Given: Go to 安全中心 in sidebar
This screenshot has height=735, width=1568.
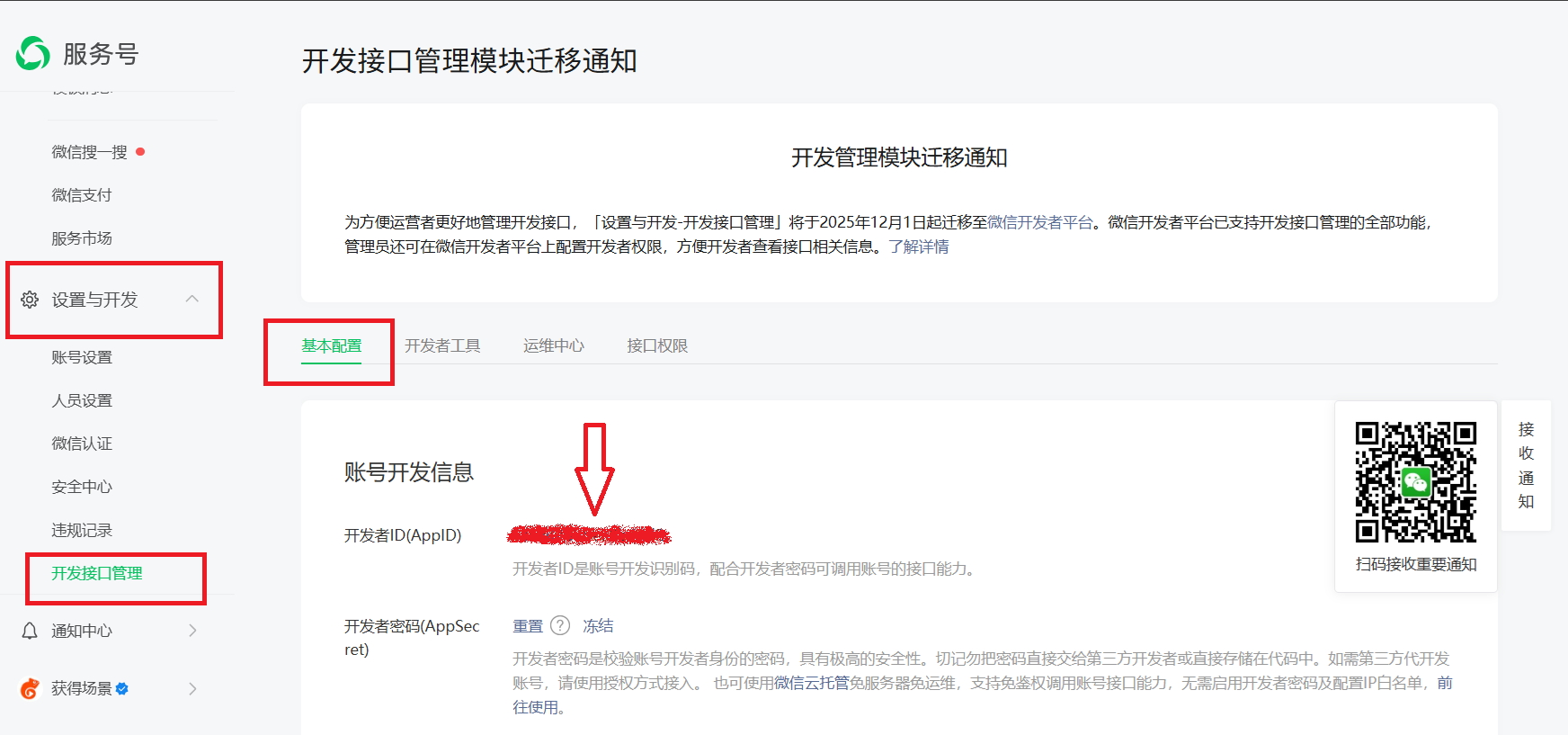Looking at the screenshot, I should point(82,487).
